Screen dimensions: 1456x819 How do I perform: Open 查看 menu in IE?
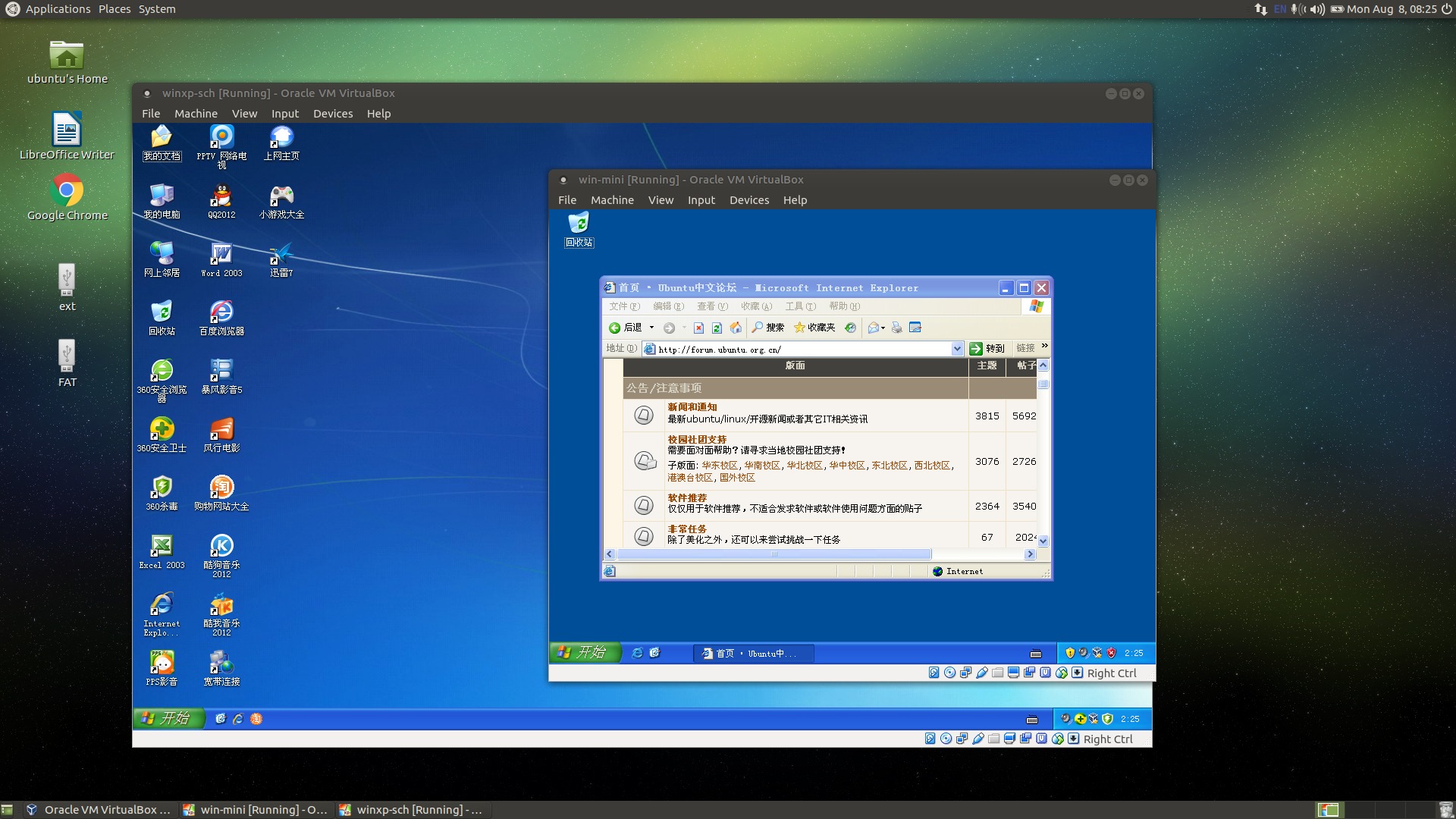tap(712, 306)
